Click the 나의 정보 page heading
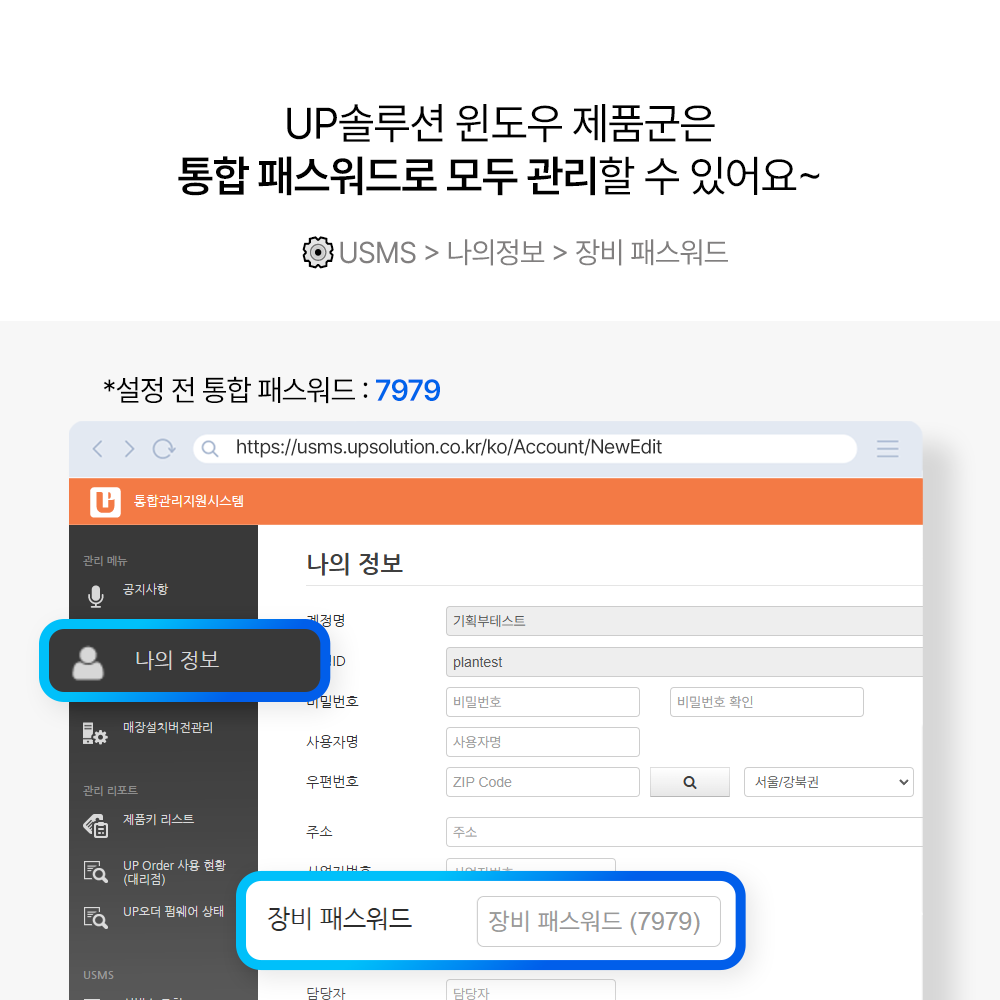The width and height of the screenshot is (1000, 1000). coord(355,564)
